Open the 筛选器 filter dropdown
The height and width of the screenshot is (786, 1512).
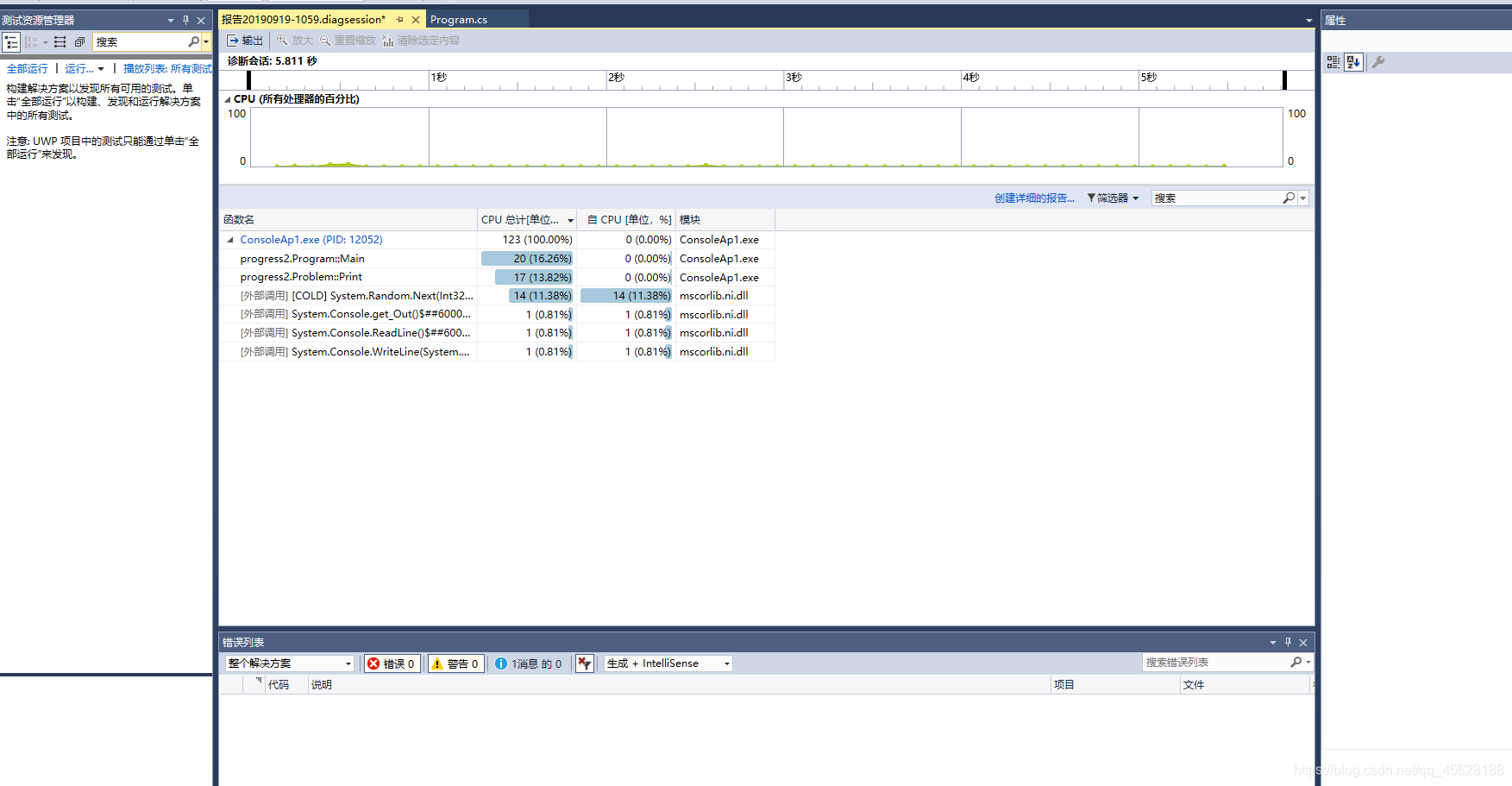click(1113, 198)
